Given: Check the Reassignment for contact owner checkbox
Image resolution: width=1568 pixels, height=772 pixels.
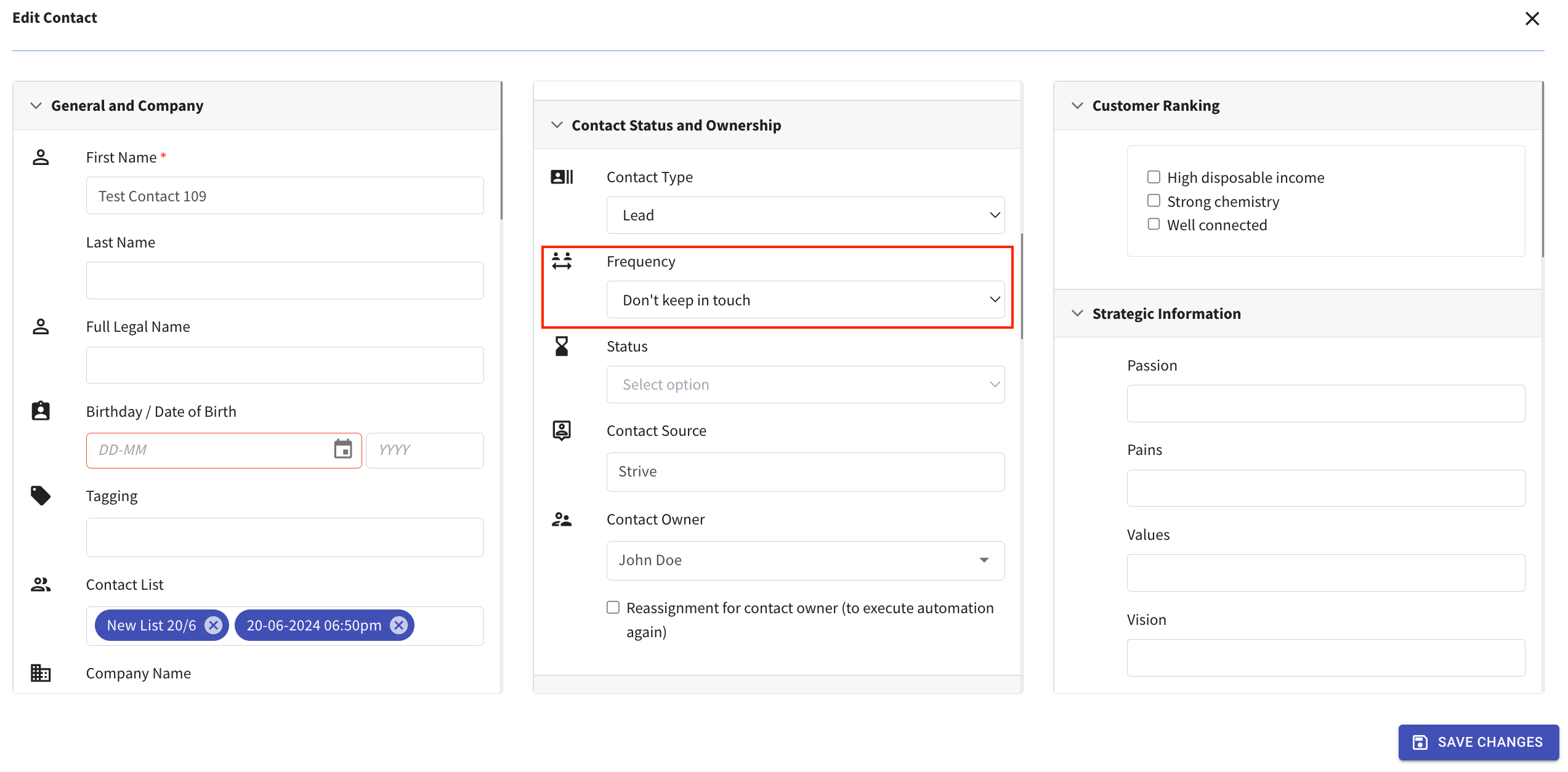Looking at the screenshot, I should [613, 607].
